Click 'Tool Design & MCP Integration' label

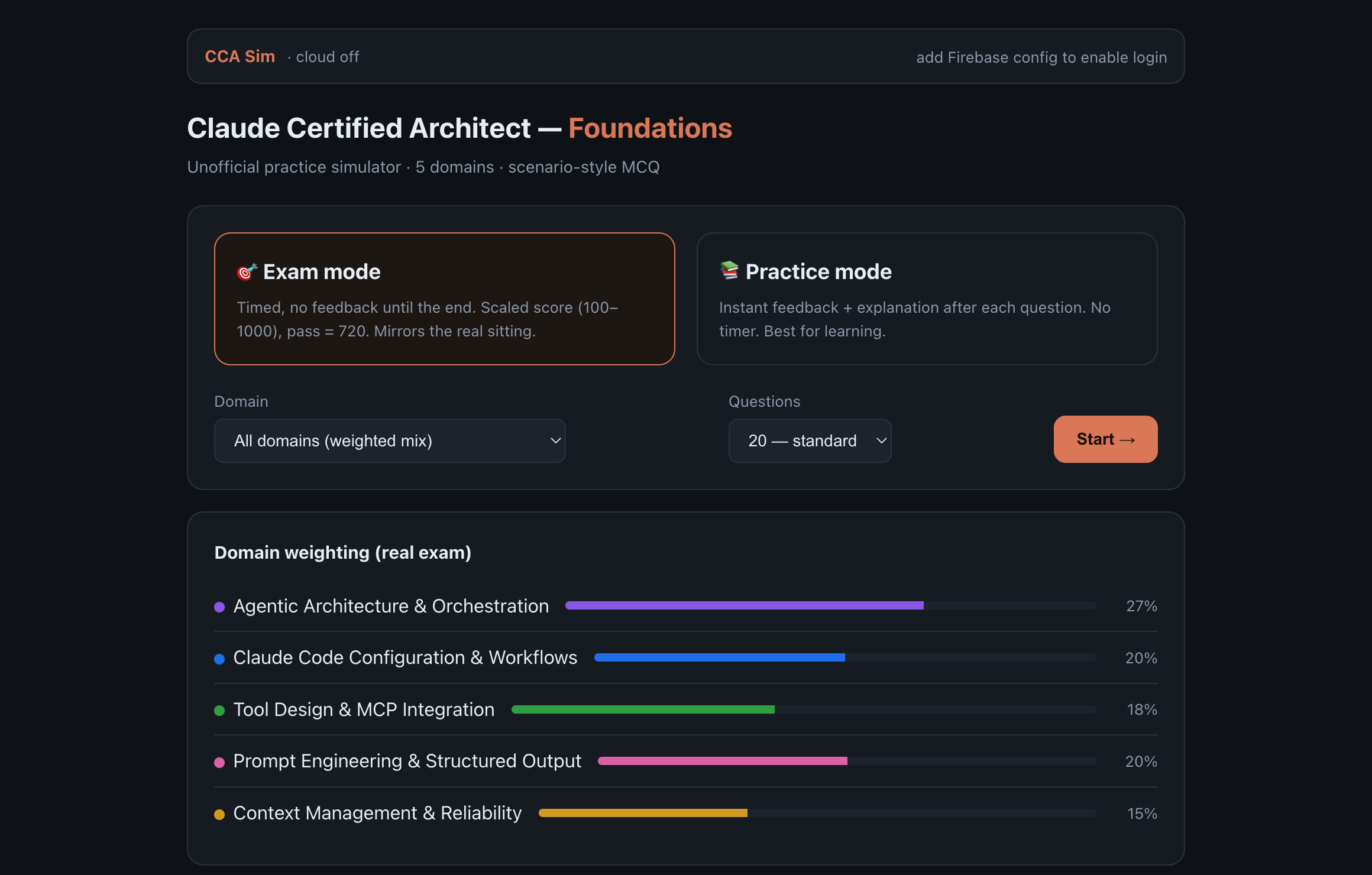tap(364, 709)
